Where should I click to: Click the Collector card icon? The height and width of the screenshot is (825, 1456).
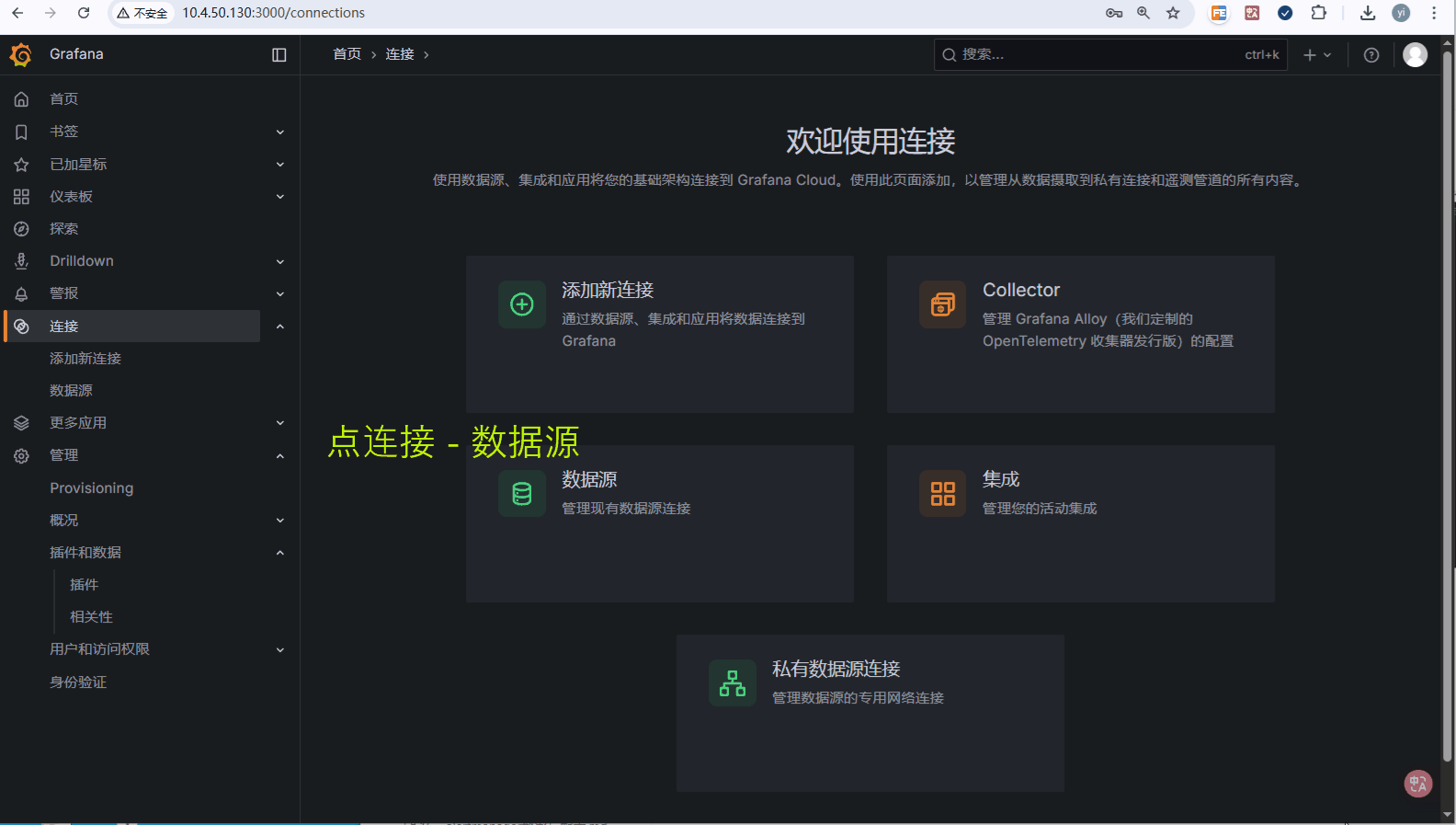point(943,304)
